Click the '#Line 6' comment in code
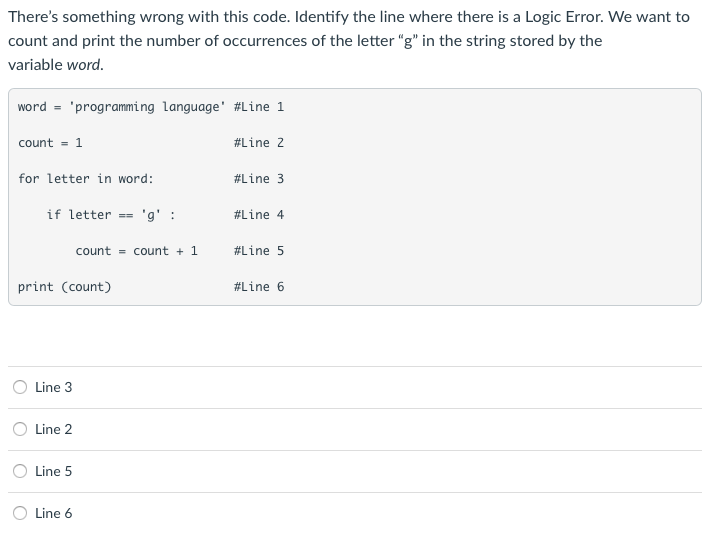704x534 pixels. click(x=259, y=287)
